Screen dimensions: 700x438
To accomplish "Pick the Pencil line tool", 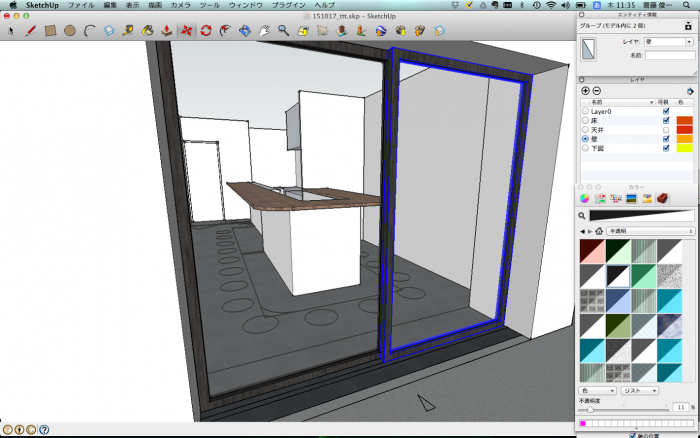I will [x=30, y=30].
